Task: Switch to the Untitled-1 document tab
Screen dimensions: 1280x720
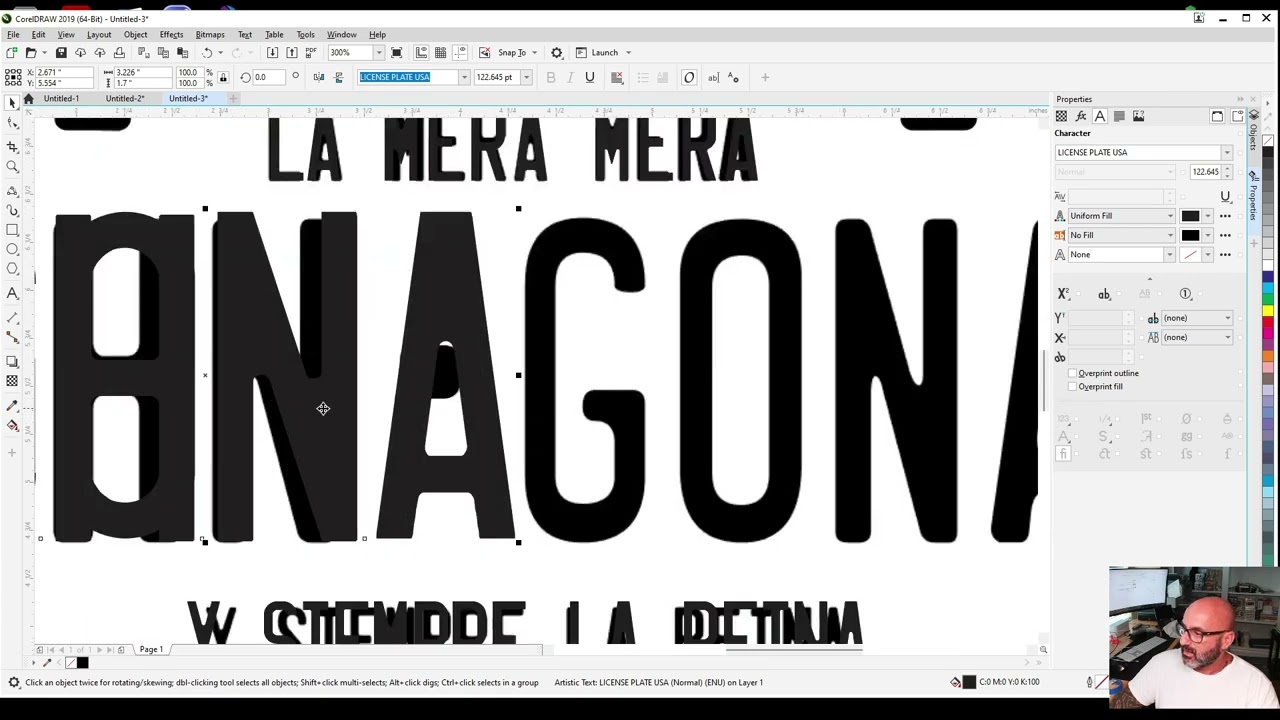Action: (x=61, y=98)
